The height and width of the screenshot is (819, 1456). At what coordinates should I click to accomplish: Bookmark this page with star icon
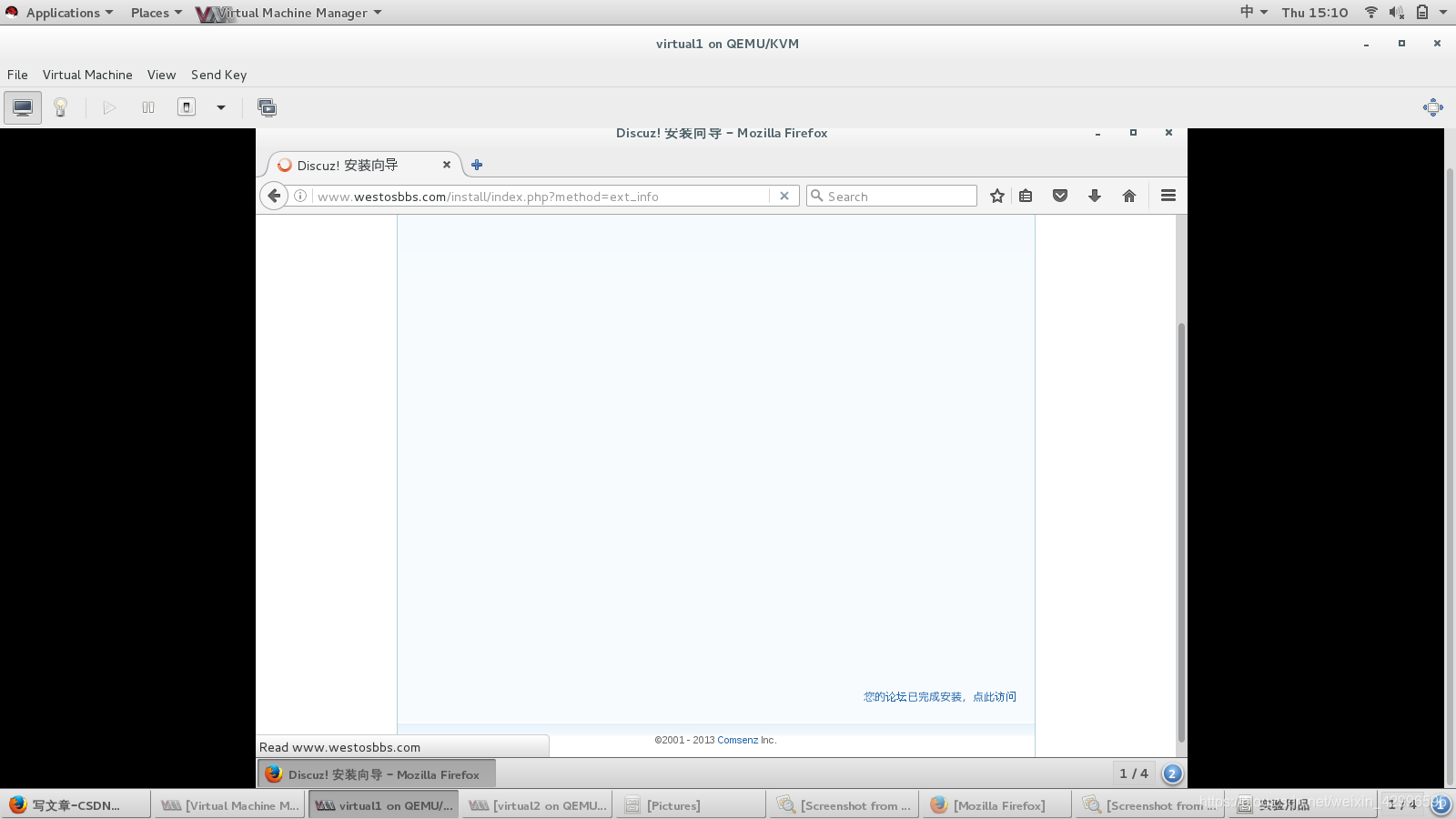(x=997, y=196)
